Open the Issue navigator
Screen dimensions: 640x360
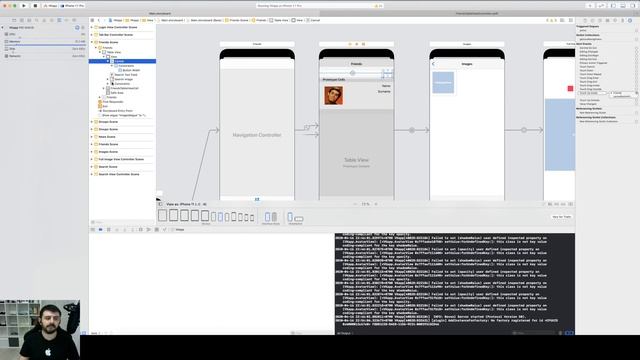(x=44, y=20)
